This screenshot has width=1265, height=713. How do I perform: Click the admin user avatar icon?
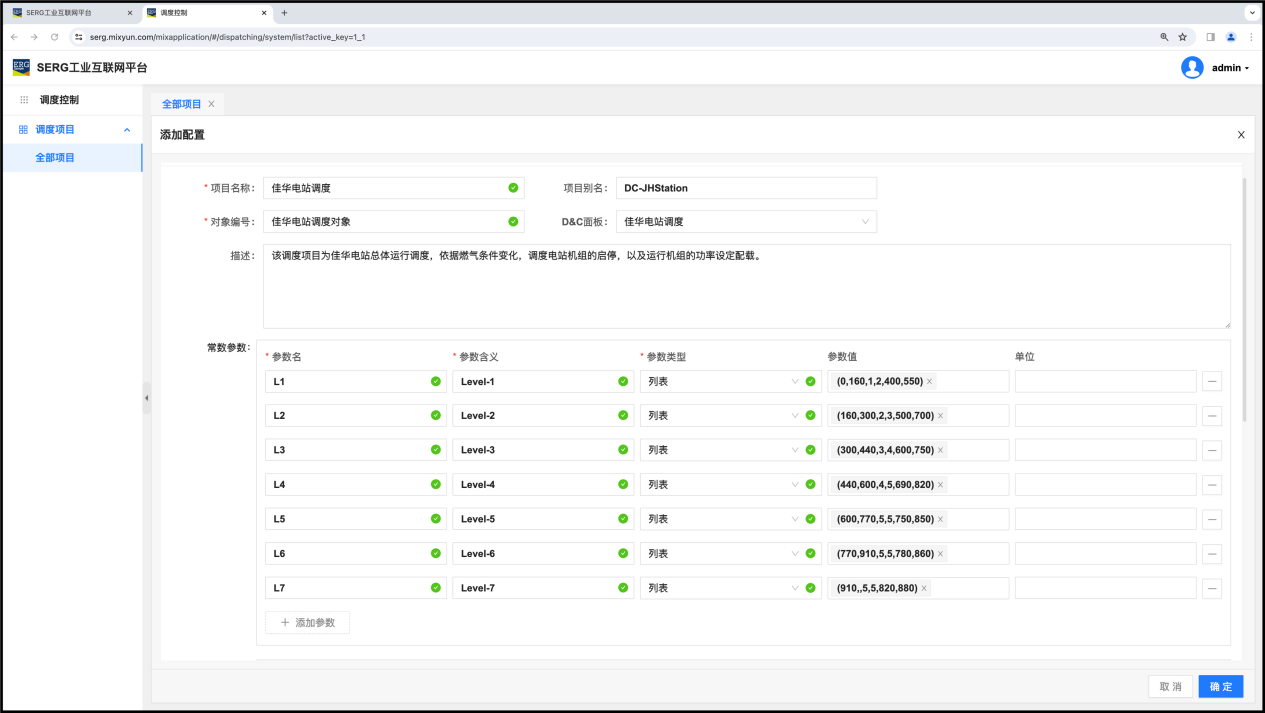[1192, 68]
